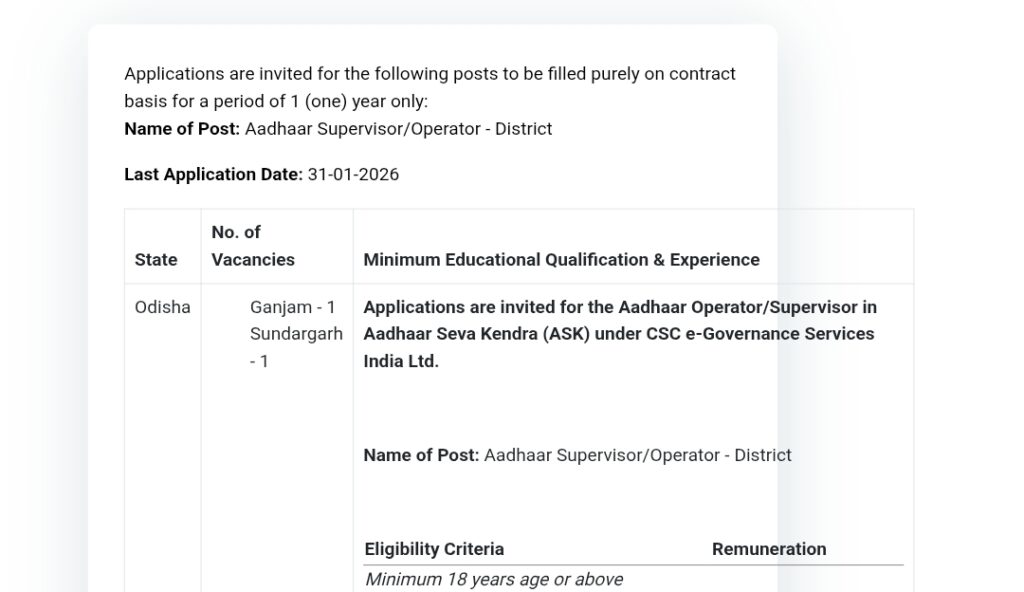Click the "Odisha" state cell

(x=162, y=307)
